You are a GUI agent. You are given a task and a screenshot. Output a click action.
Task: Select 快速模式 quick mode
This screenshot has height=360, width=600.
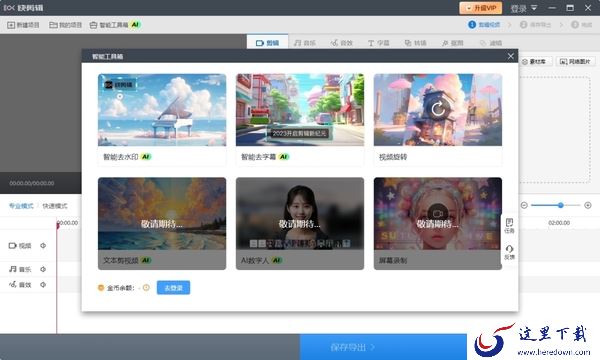pos(55,206)
